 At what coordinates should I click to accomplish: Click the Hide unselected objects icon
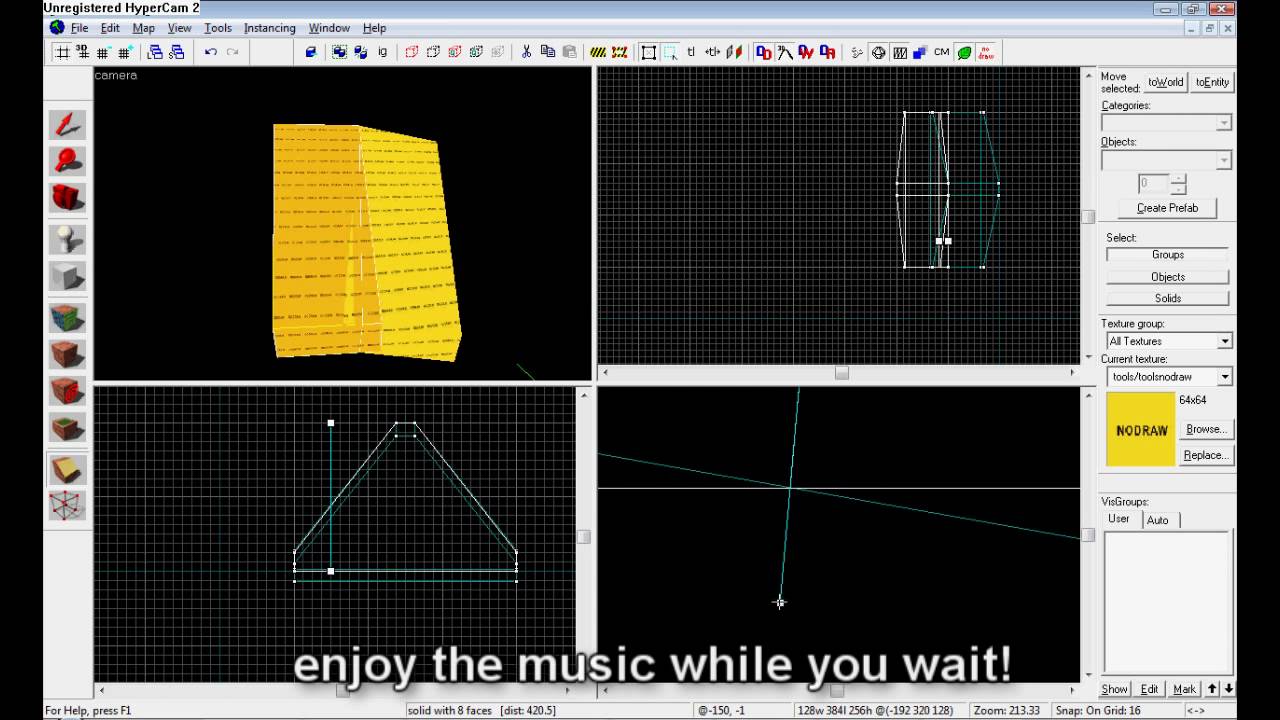tap(433, 52)
